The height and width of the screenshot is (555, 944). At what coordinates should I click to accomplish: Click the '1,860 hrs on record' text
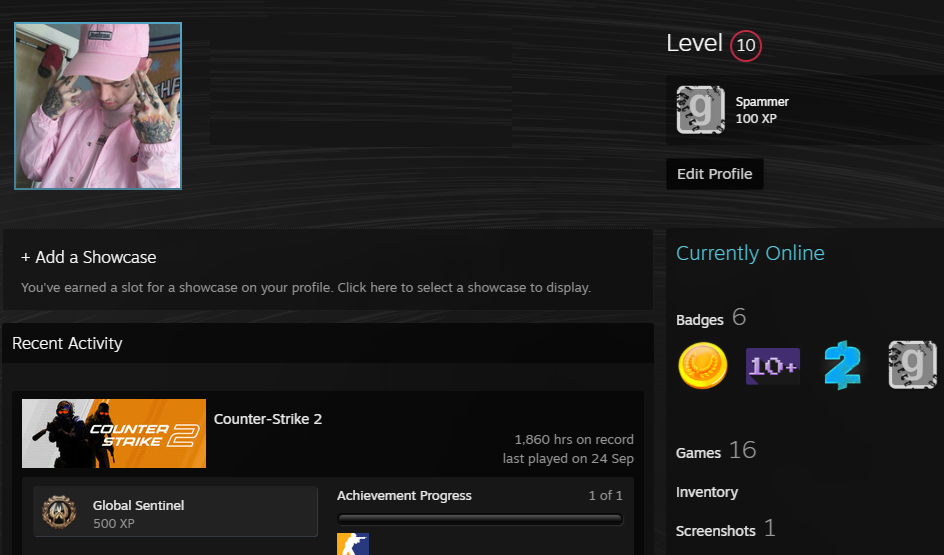(574, 439)
